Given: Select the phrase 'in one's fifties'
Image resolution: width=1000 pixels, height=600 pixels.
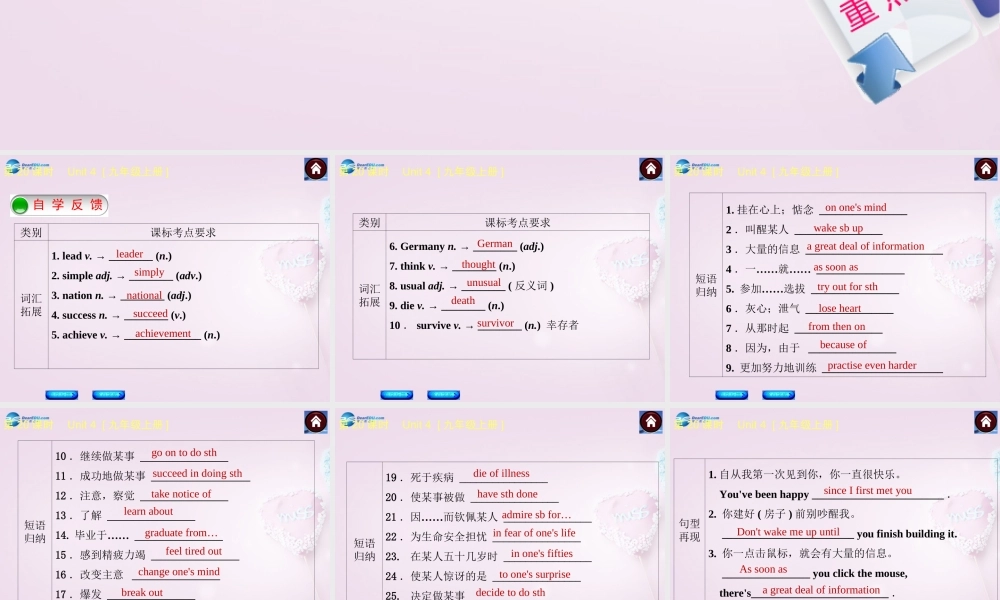Looking at the screenshot, I should [x=541, y=553].
